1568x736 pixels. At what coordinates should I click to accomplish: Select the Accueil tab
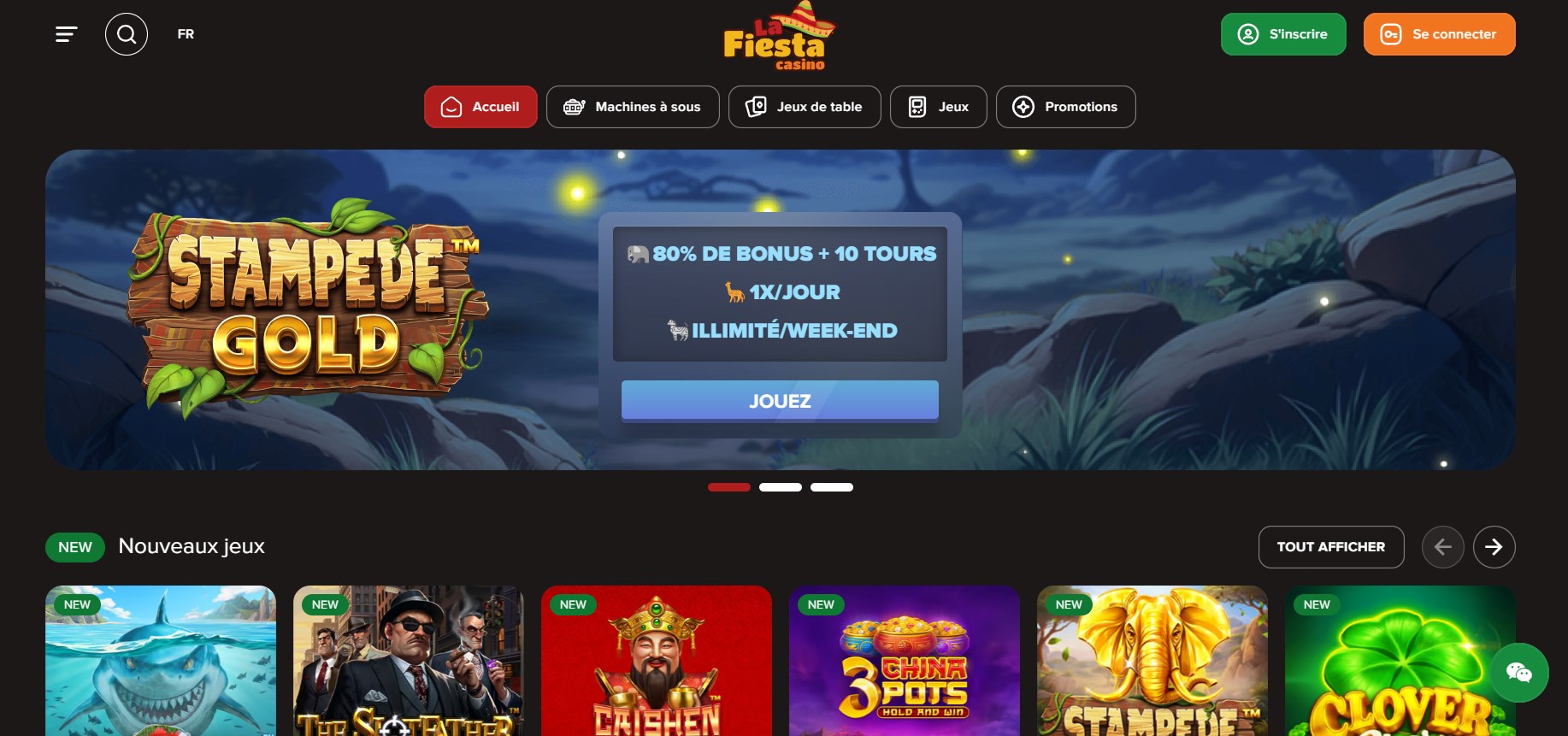[480, 107]
